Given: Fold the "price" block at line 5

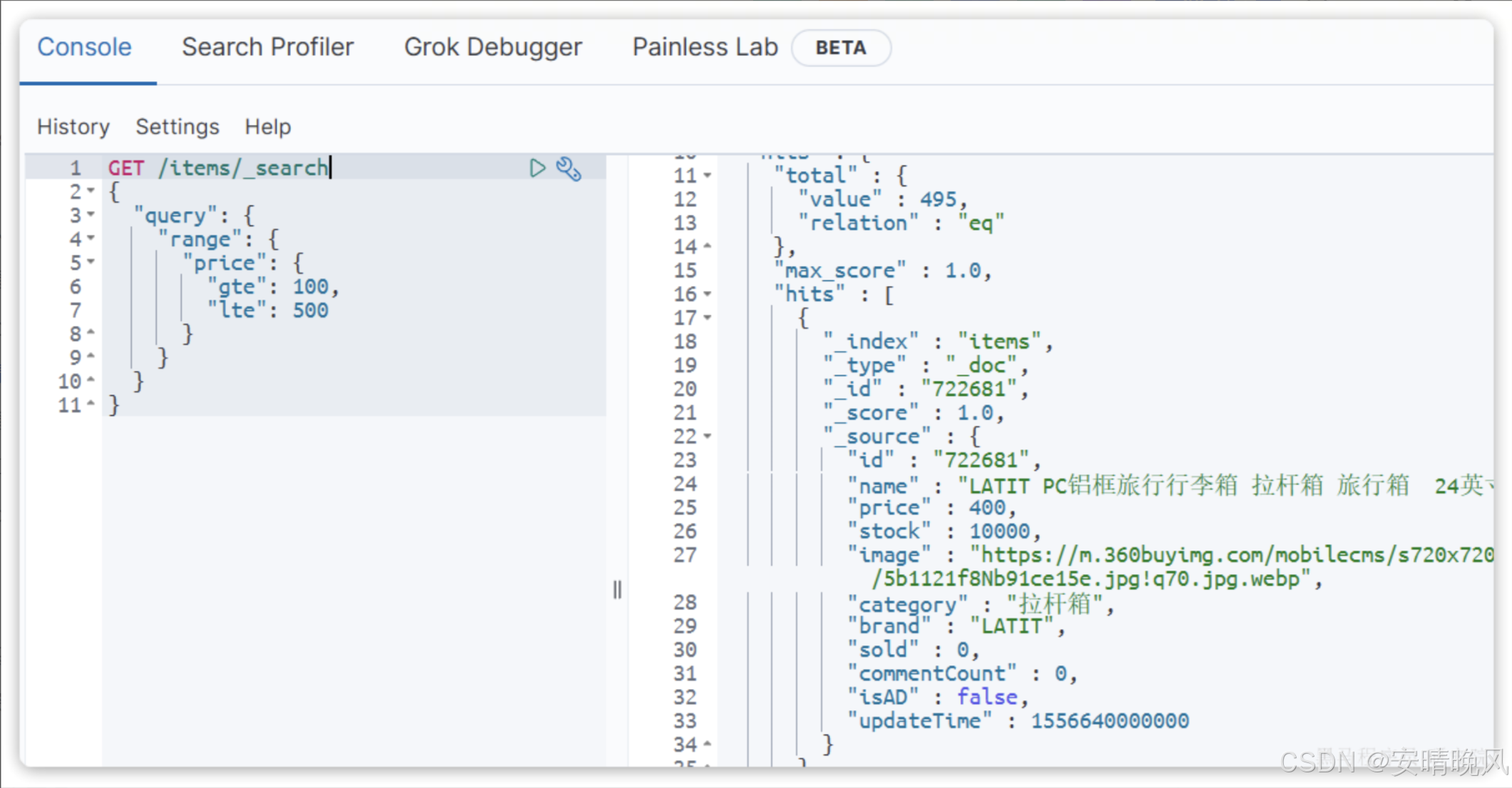Looking at the screenshot, I should tap(91, 262).
